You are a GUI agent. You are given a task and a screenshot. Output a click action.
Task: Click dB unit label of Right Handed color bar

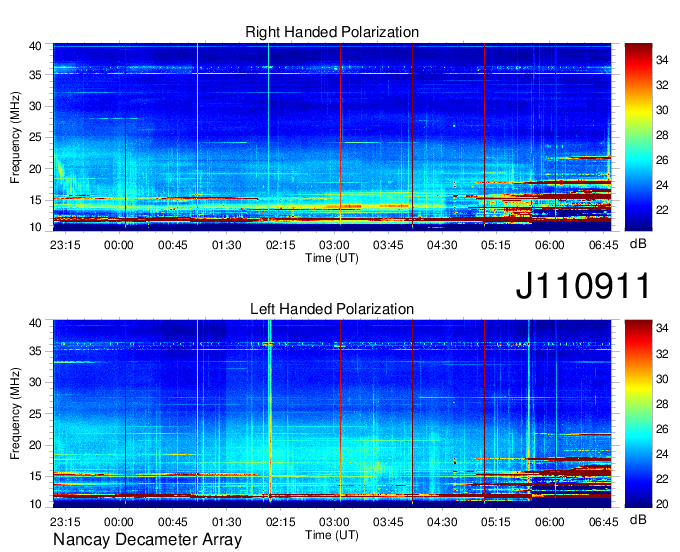coord(638,244)
